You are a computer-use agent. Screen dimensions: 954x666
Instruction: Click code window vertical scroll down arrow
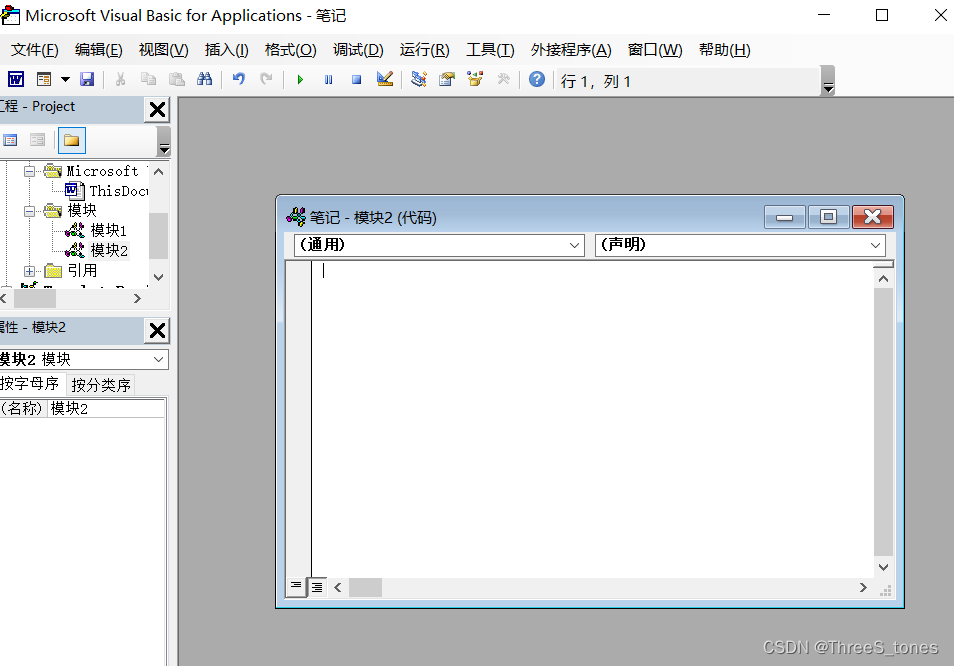point(883,567)
